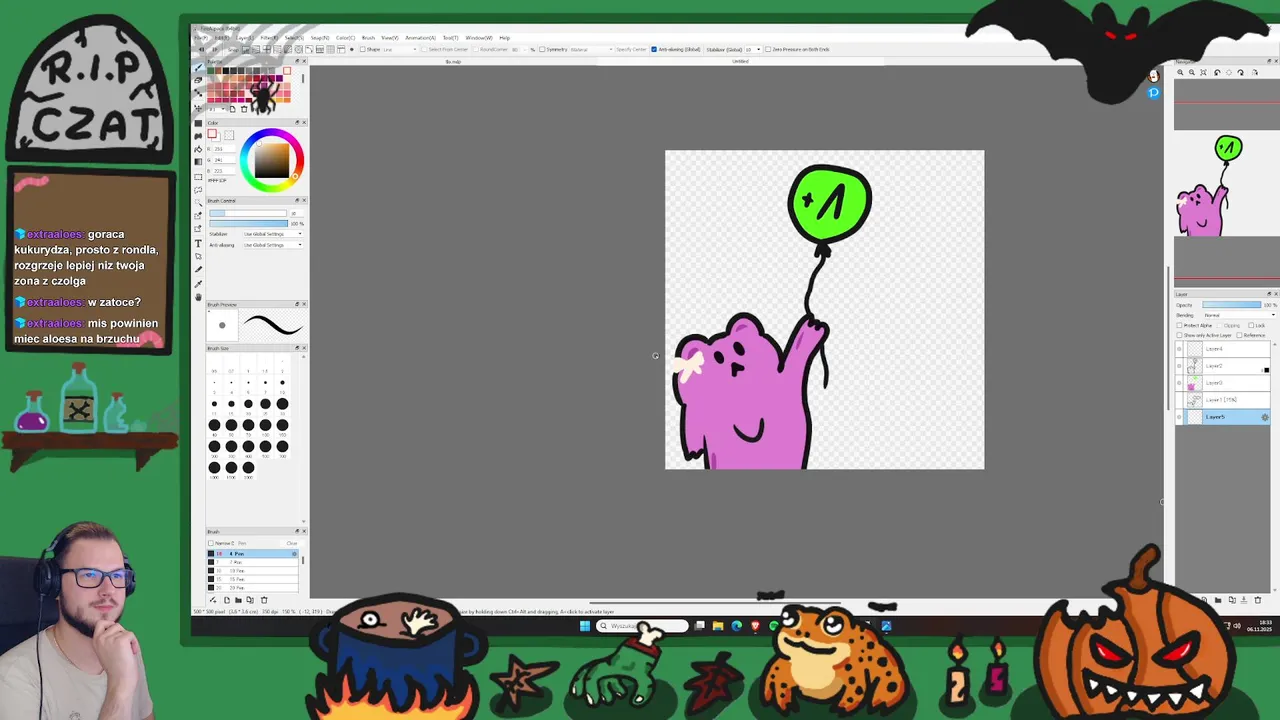Select the Brush tool in the toolbox

coord(198,68)
